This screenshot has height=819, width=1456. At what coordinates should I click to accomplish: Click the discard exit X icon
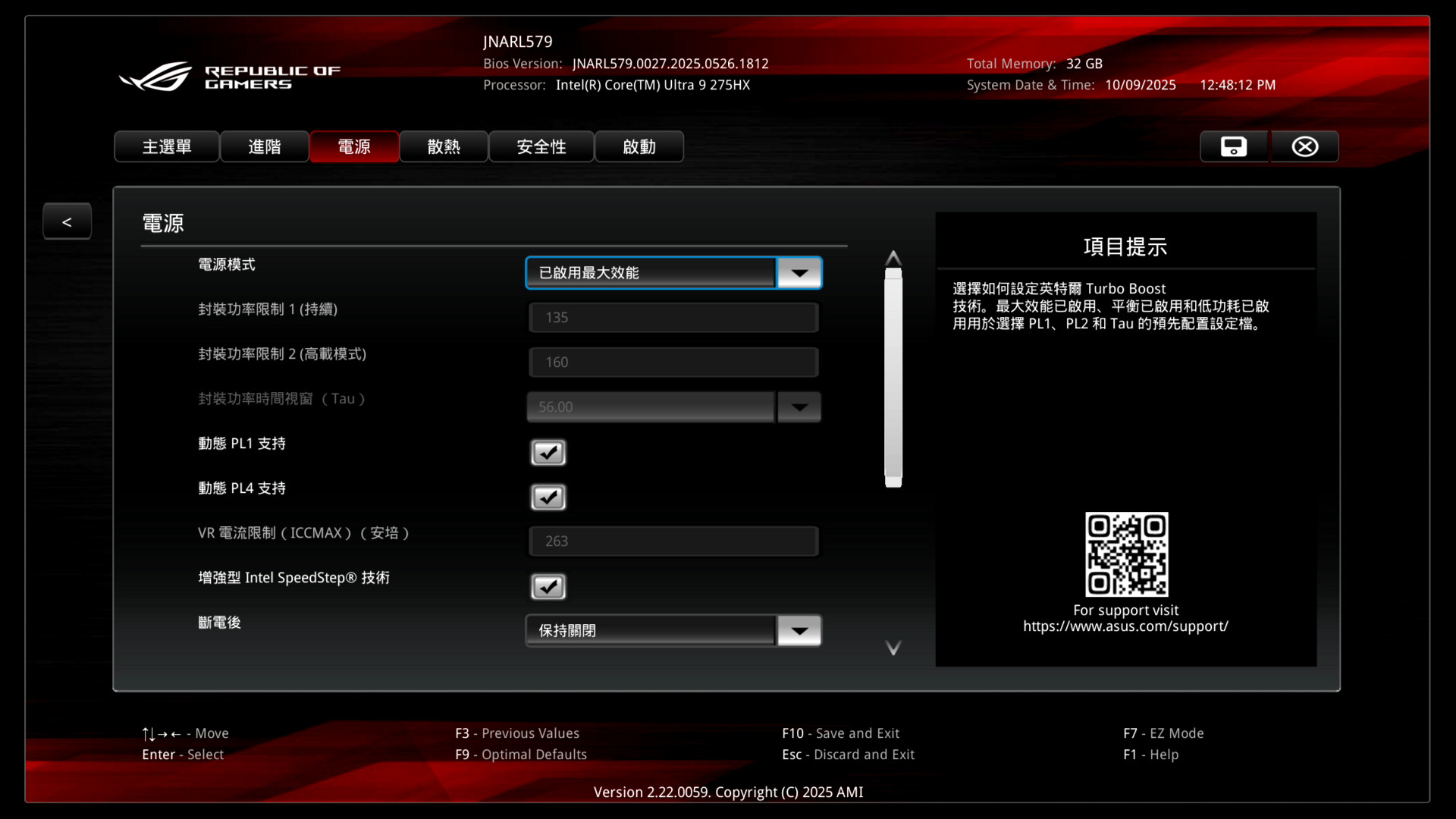pyautogui.click(x=1304, y=146)
